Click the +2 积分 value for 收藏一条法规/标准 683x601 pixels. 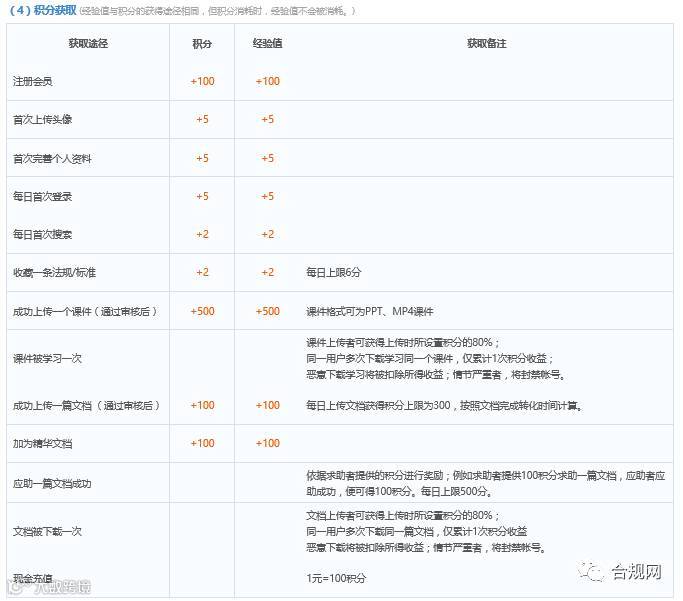coord(202,273)
